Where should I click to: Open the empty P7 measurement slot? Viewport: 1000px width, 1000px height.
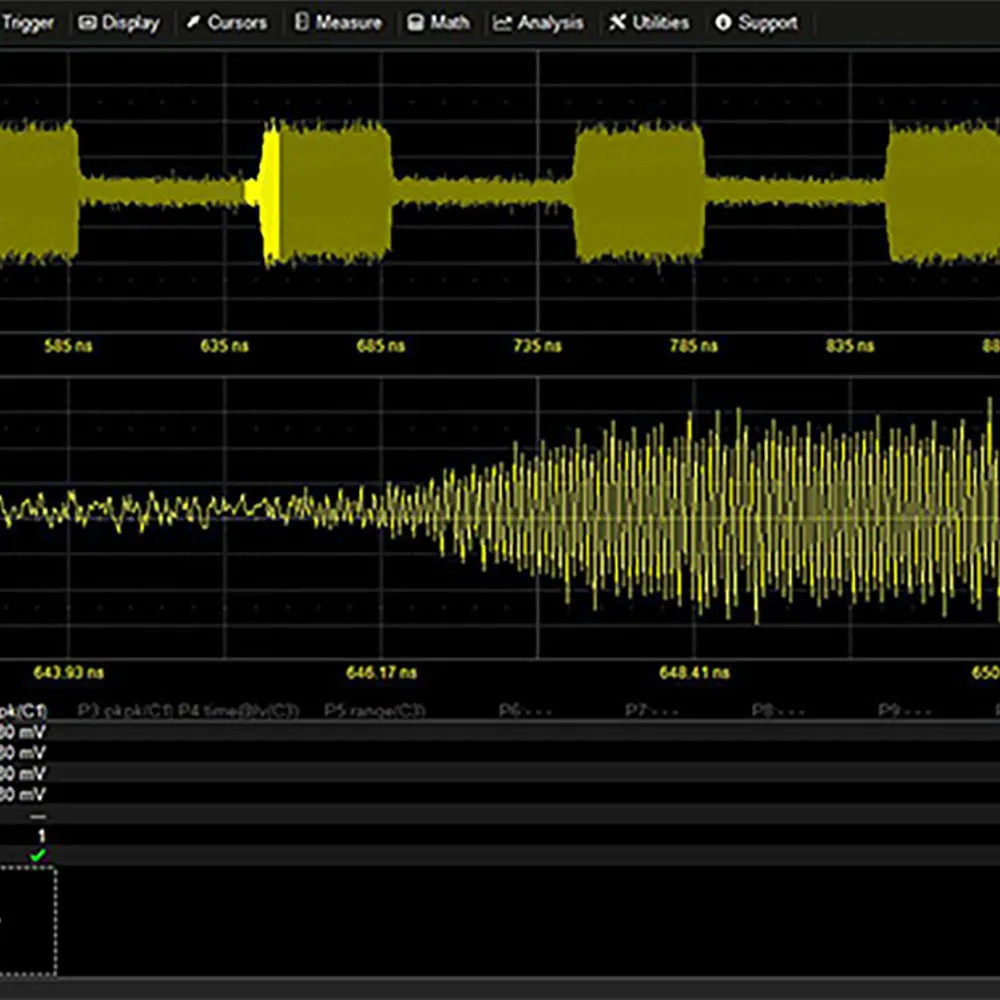[x=651, y=710]
